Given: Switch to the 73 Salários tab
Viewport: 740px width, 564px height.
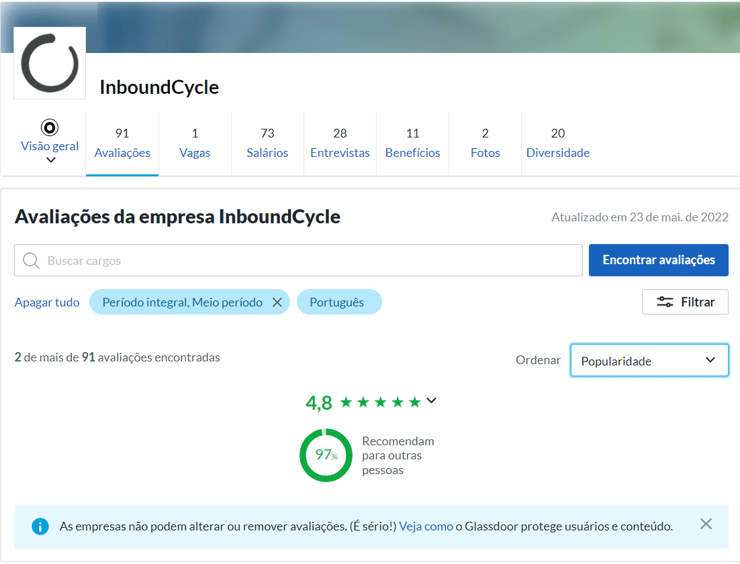Looking at the screenshot, I should [x=267, y=143].
